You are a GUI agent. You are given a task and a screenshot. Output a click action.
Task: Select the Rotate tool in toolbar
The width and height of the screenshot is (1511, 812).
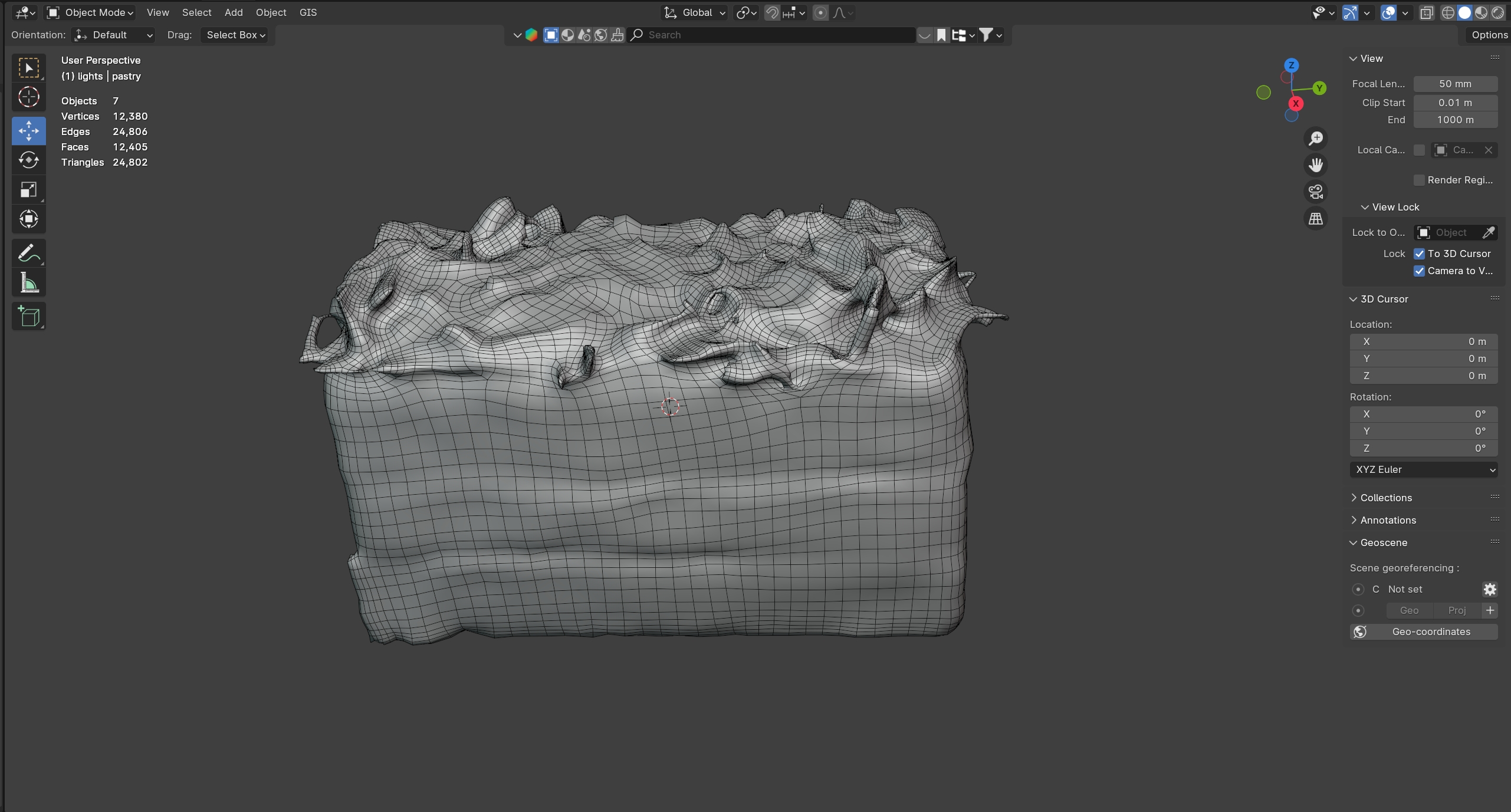28,160
